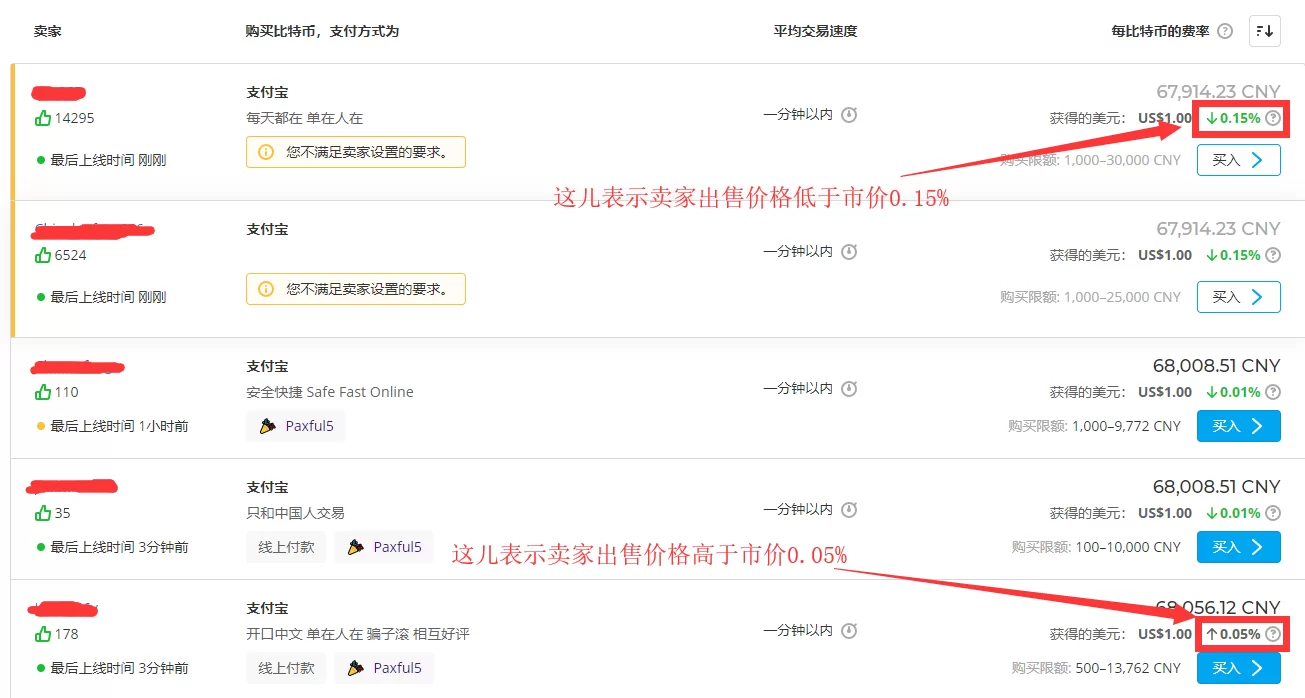Click the clock icon in the 14295 seller row
This screenshot has width=1305, height=698.
849,115
